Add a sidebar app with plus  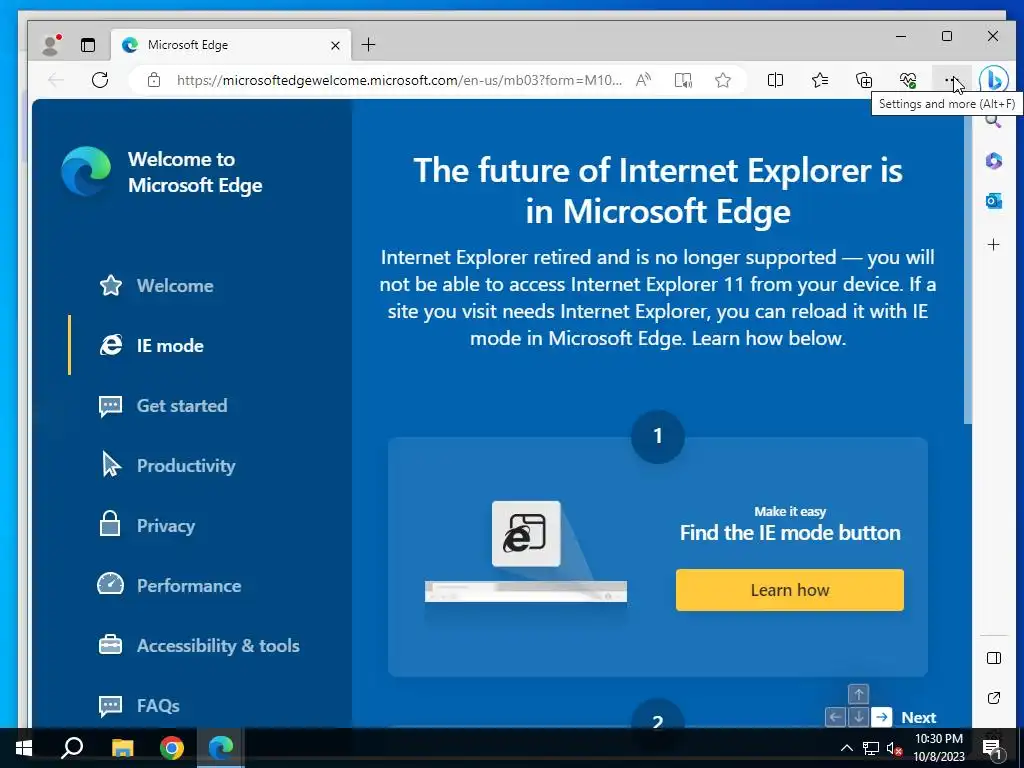tap(993, 245)
